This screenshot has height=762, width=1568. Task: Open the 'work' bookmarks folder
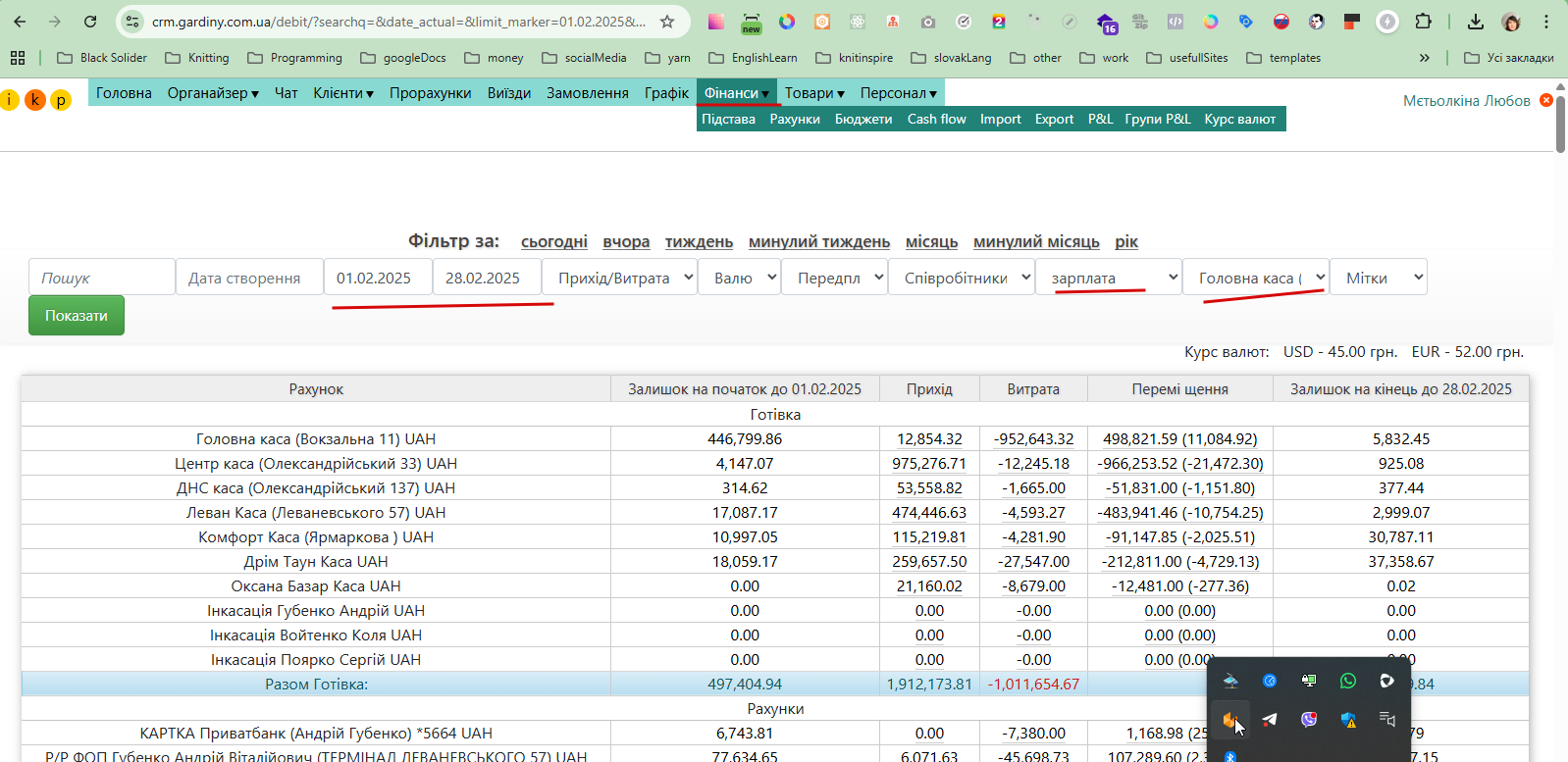(1105, 58)
